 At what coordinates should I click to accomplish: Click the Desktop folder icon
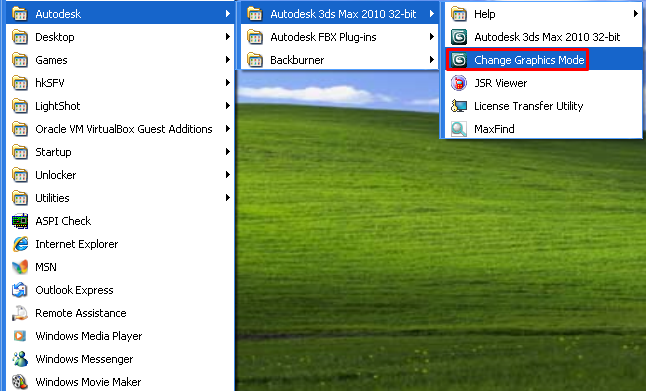click(x=20, y=37)
